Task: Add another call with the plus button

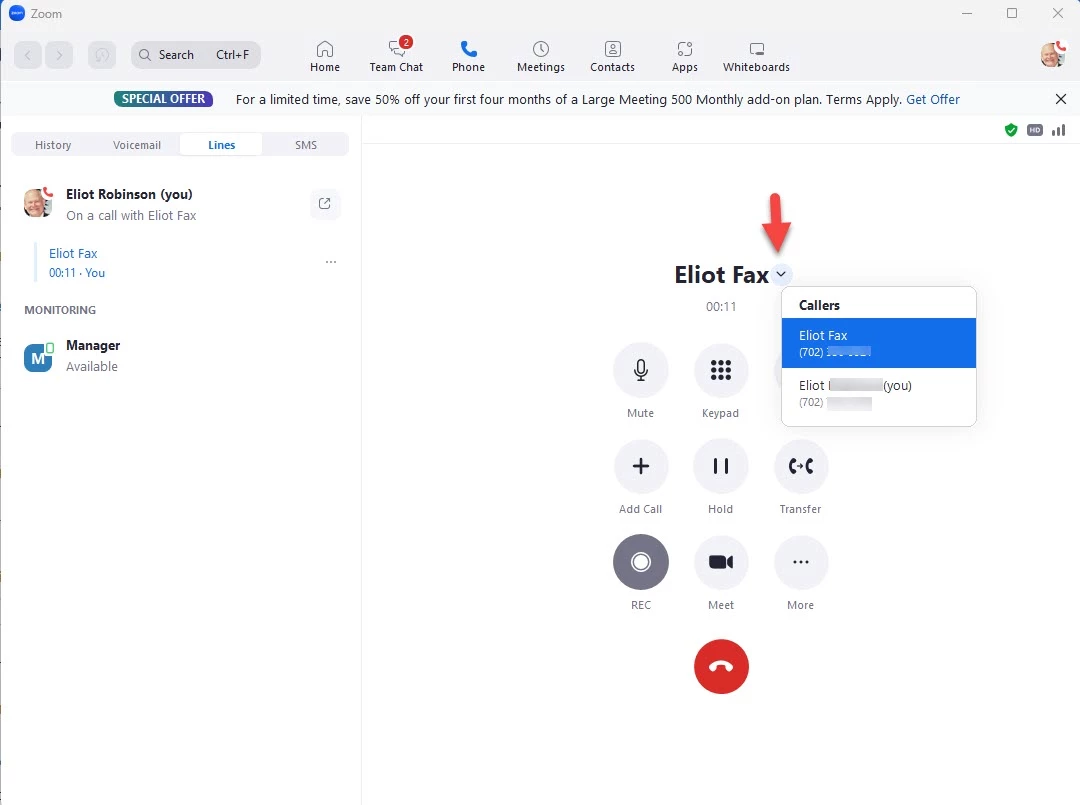Action: (x=641, y=466)
